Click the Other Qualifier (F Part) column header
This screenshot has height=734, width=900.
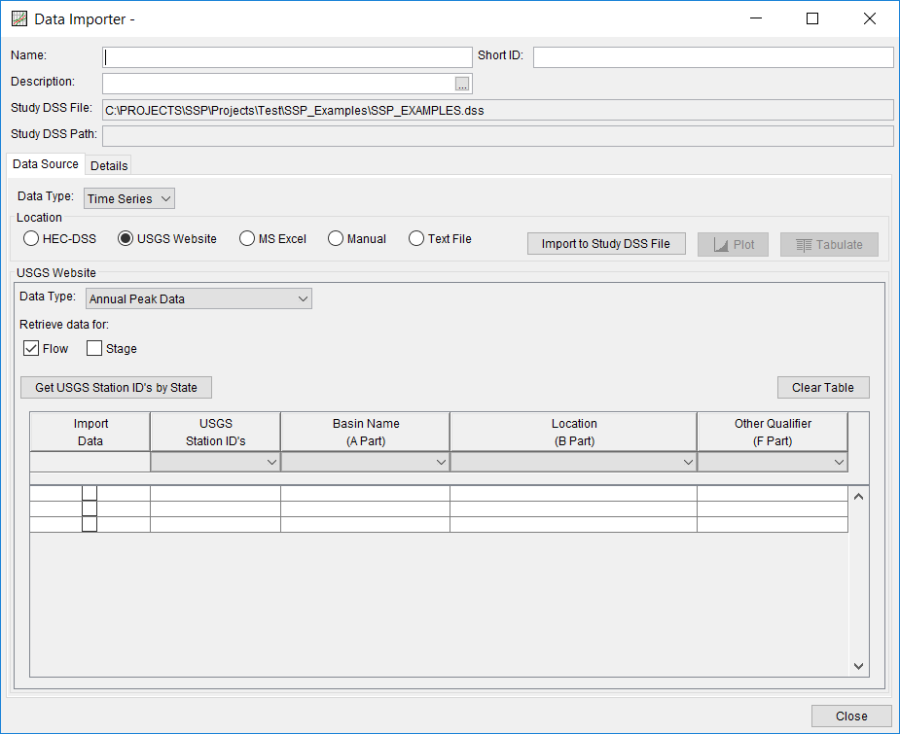pyautogui.click(x=773, y=432)
